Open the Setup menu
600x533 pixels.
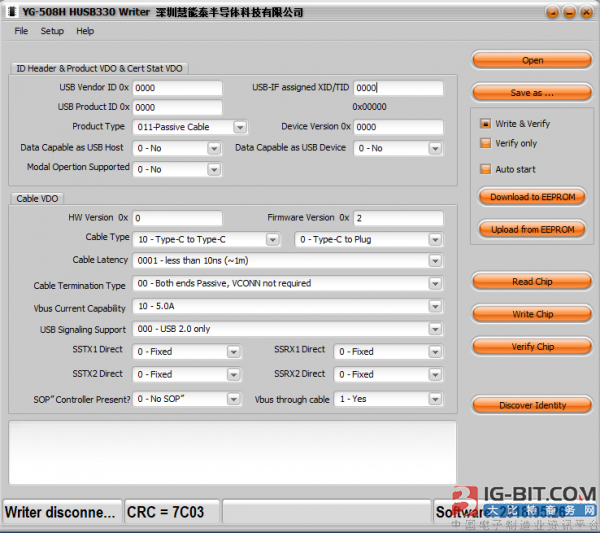[x=52, y=31]
